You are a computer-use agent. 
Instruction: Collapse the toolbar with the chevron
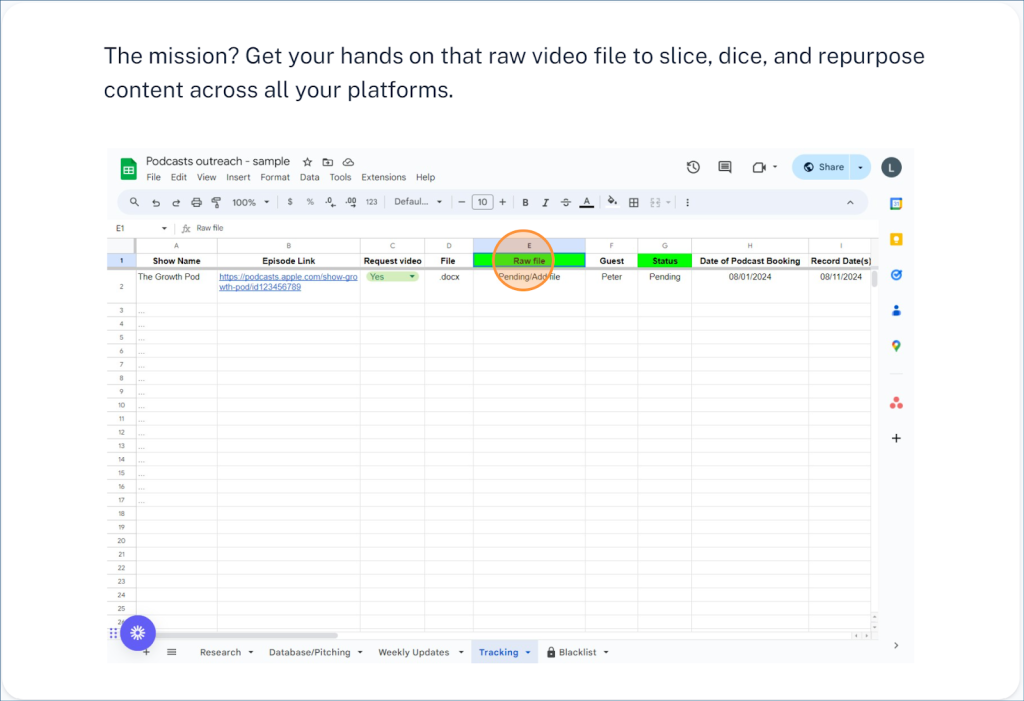pos(850,203)
